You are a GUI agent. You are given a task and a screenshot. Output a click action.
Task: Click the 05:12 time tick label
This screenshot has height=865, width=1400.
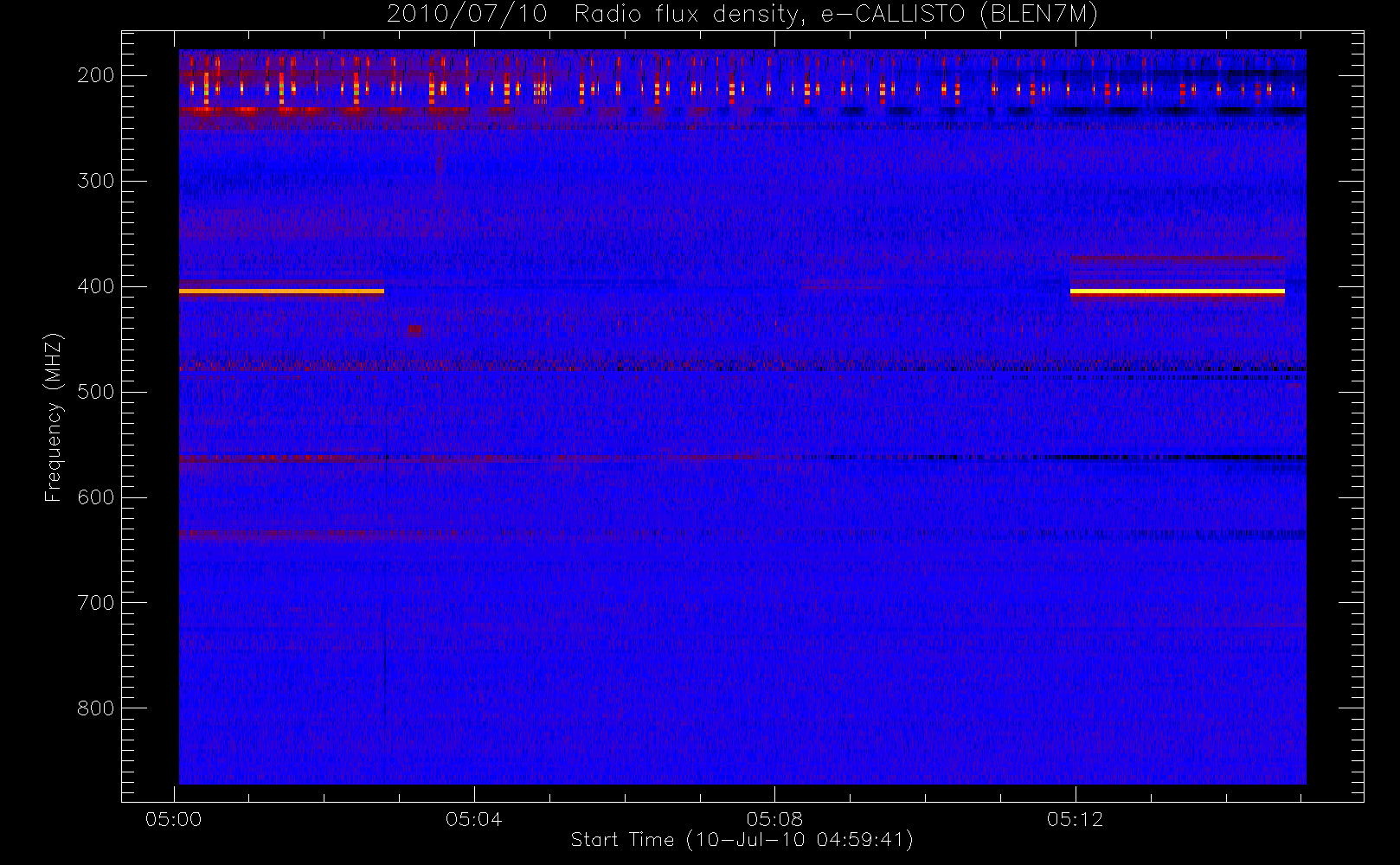click(x=1075, y=819)
